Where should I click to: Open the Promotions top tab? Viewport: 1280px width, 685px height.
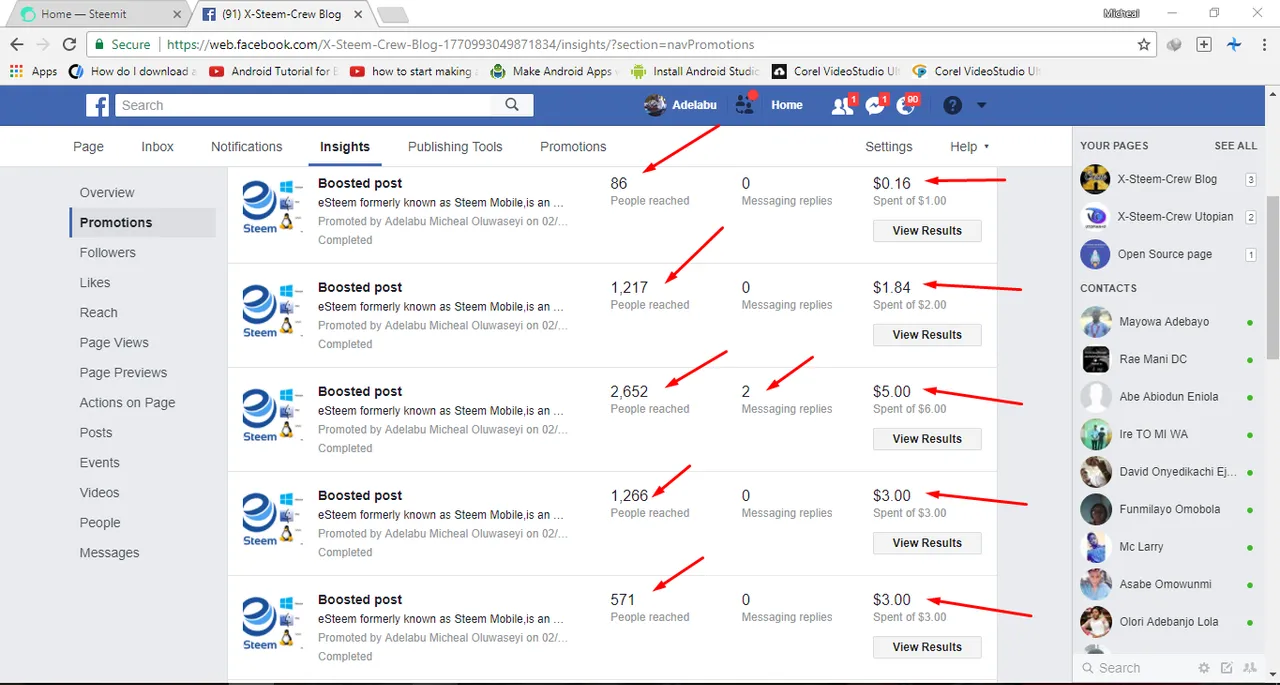coord(573,146)
